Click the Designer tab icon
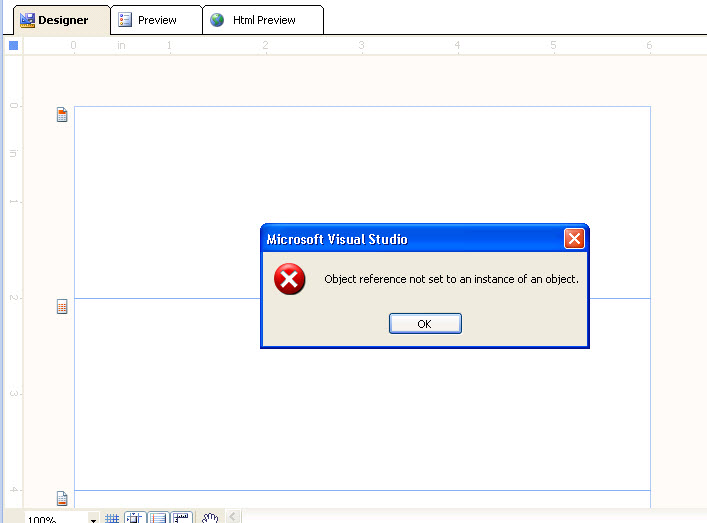The width and height of the screenshot is (707, 523). (x=27, y=20)
